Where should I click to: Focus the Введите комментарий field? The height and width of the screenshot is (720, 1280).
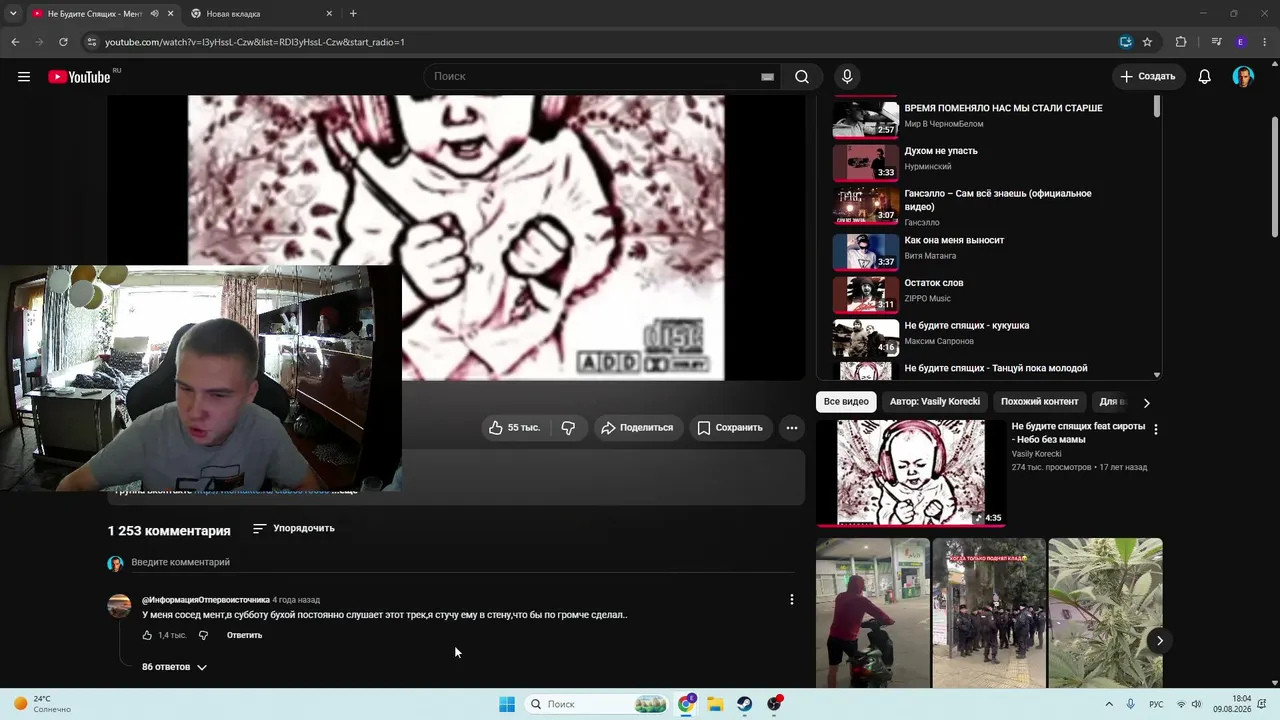[462, 563]
